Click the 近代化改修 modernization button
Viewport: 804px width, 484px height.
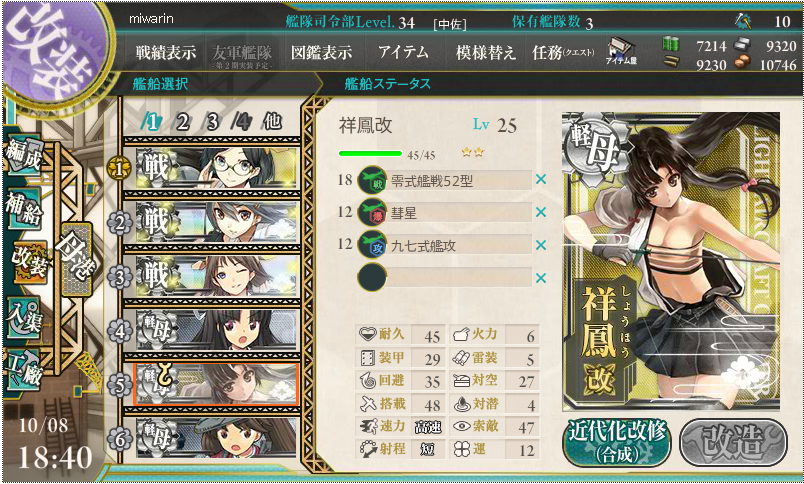617,443
